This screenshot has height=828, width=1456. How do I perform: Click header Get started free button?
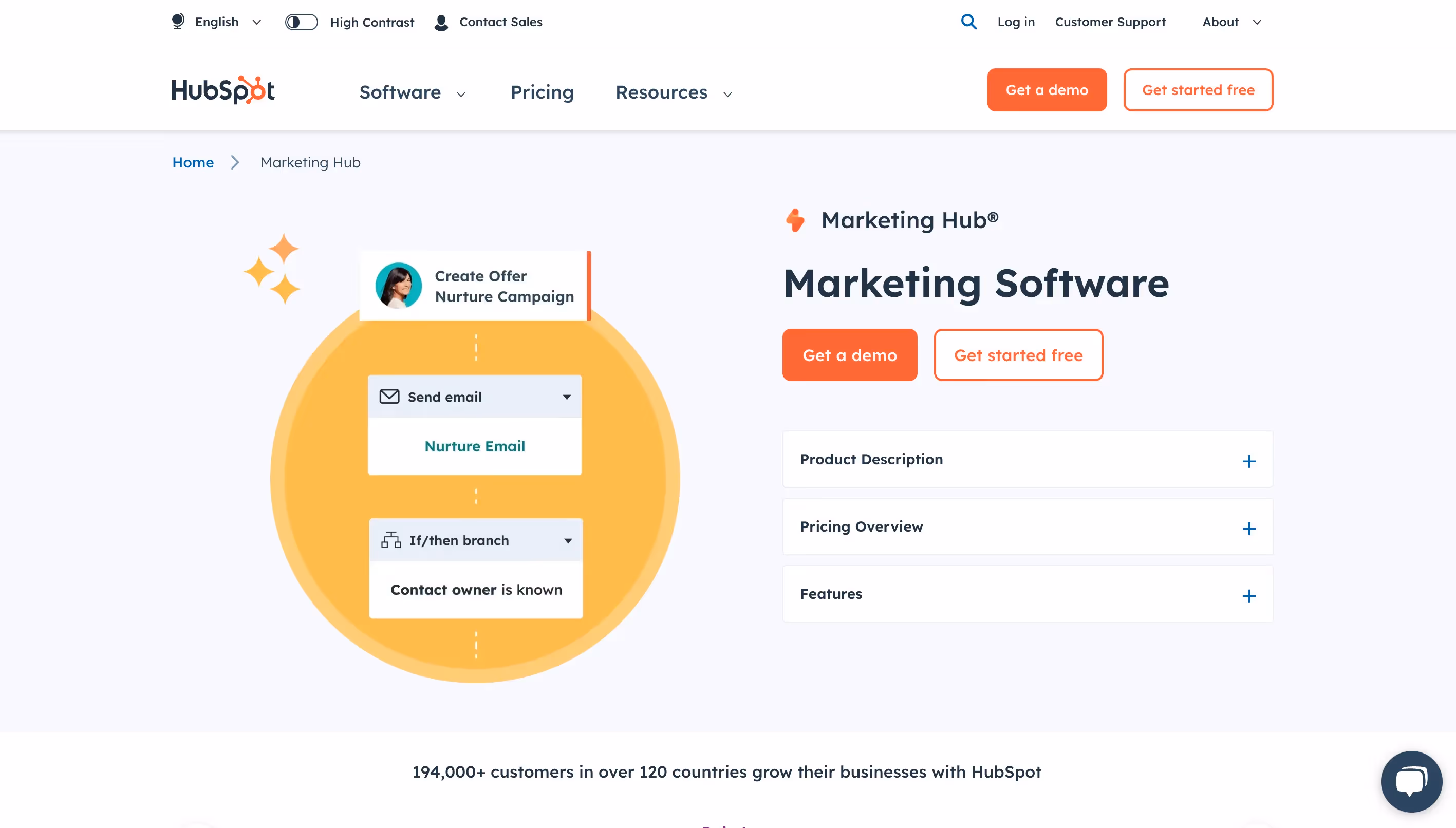coord(1198,90)
